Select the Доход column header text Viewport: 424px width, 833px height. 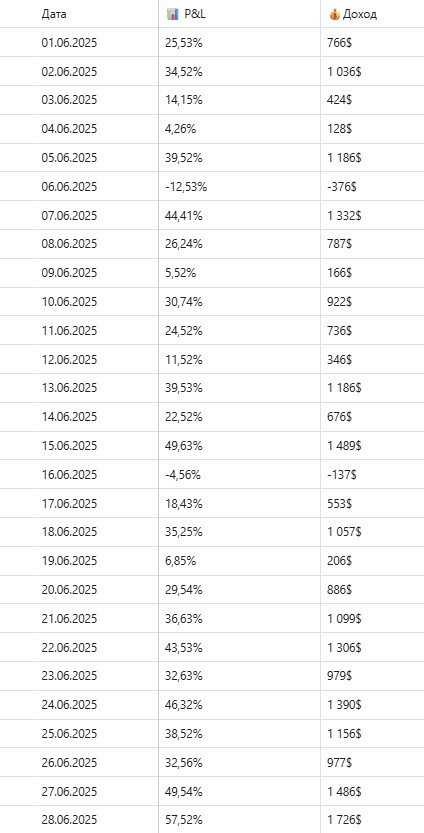pyautogui.click(x=360, y=14)
